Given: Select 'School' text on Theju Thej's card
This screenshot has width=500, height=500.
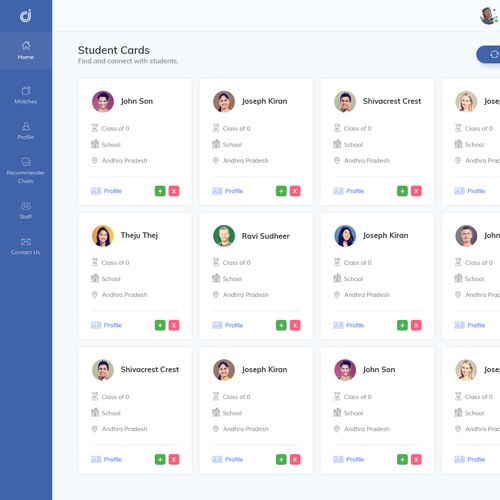Looking at the screenshot, I should [x=111, y=279].
